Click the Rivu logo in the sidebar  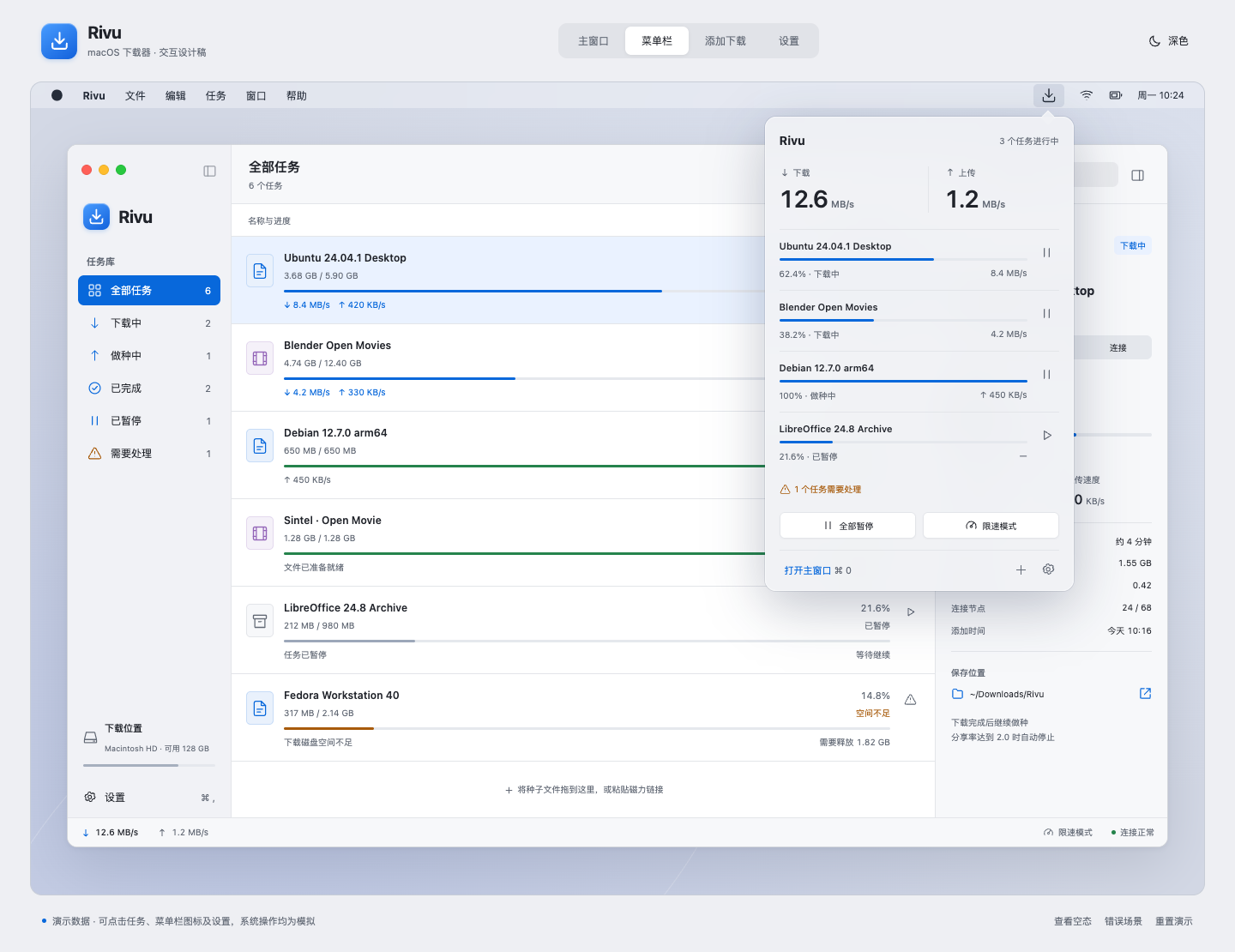[x=96, y=217]
